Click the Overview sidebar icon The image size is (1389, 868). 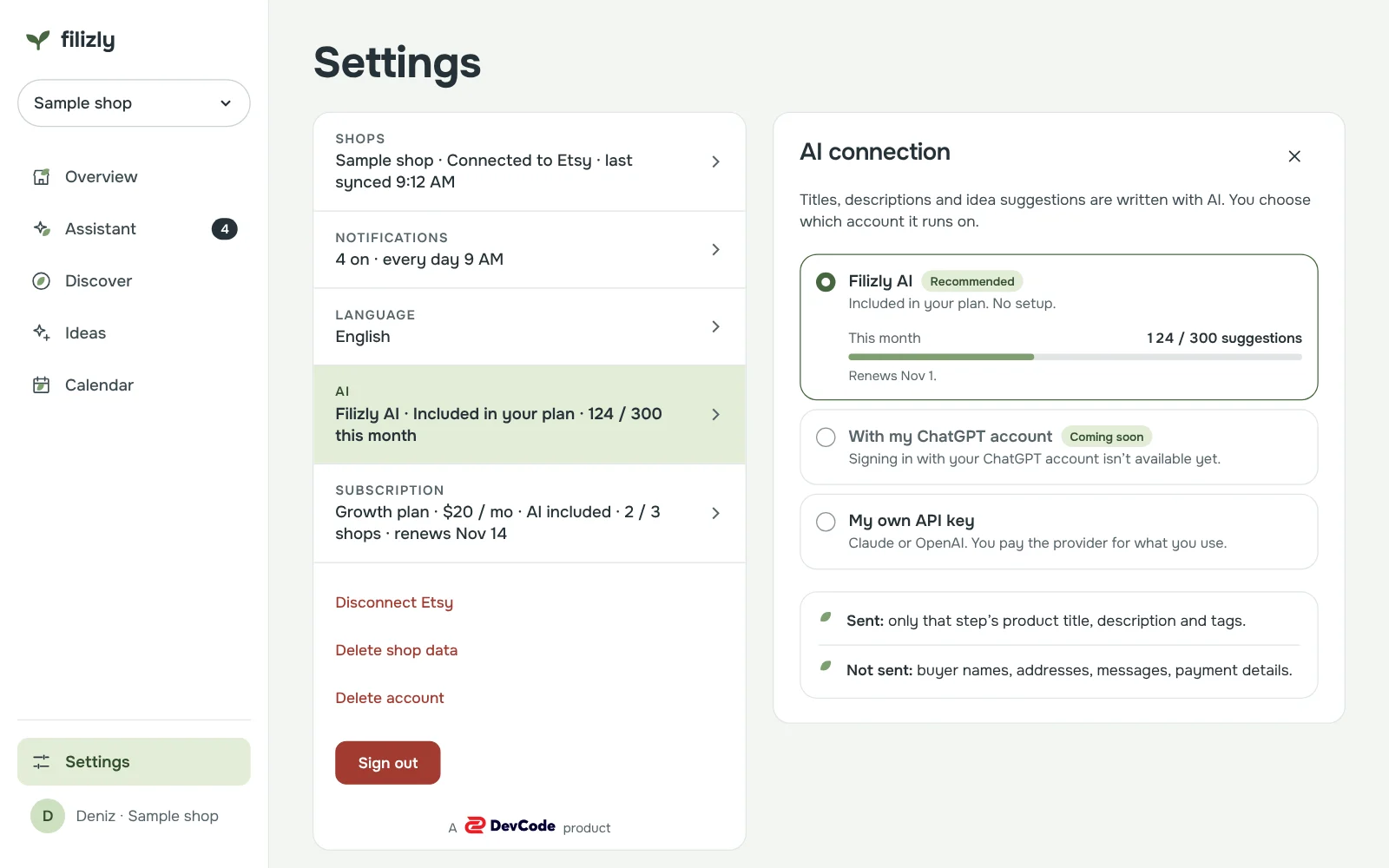(x=42, y=177)
